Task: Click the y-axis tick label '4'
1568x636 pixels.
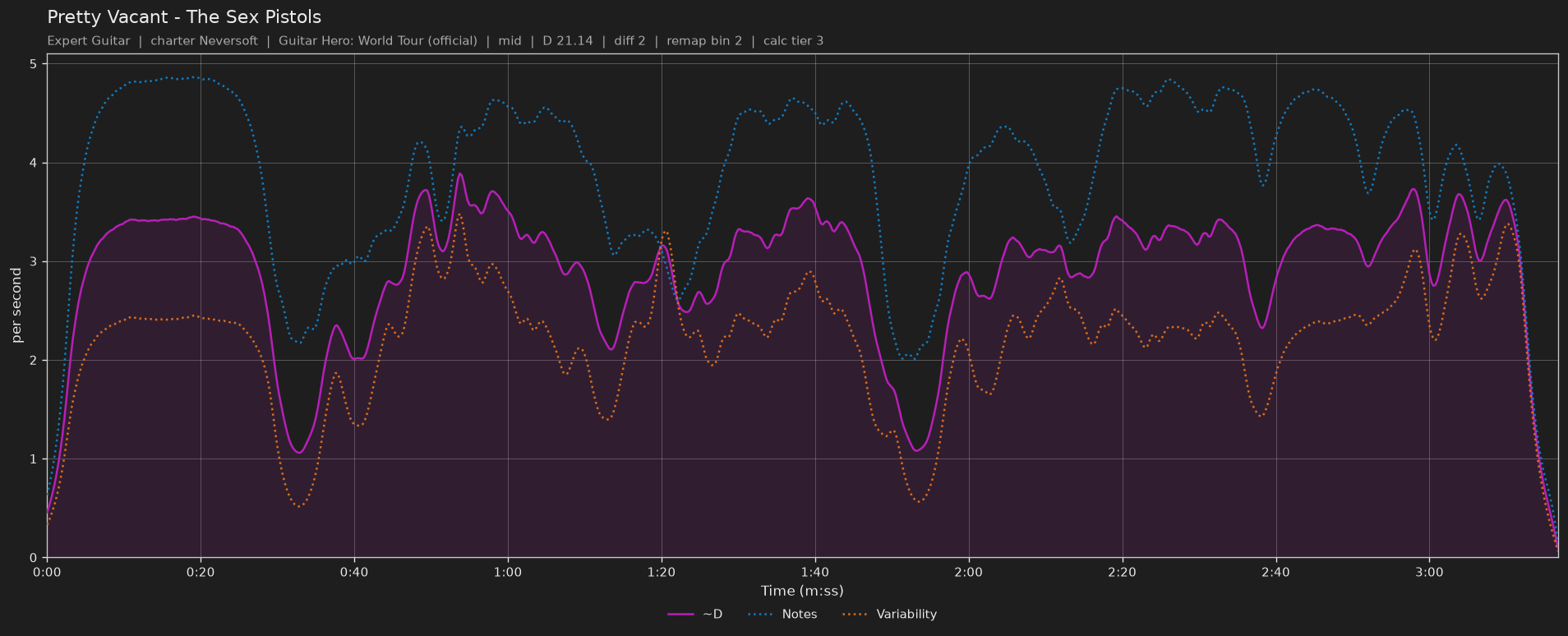Action: click(x=34, y=163)
